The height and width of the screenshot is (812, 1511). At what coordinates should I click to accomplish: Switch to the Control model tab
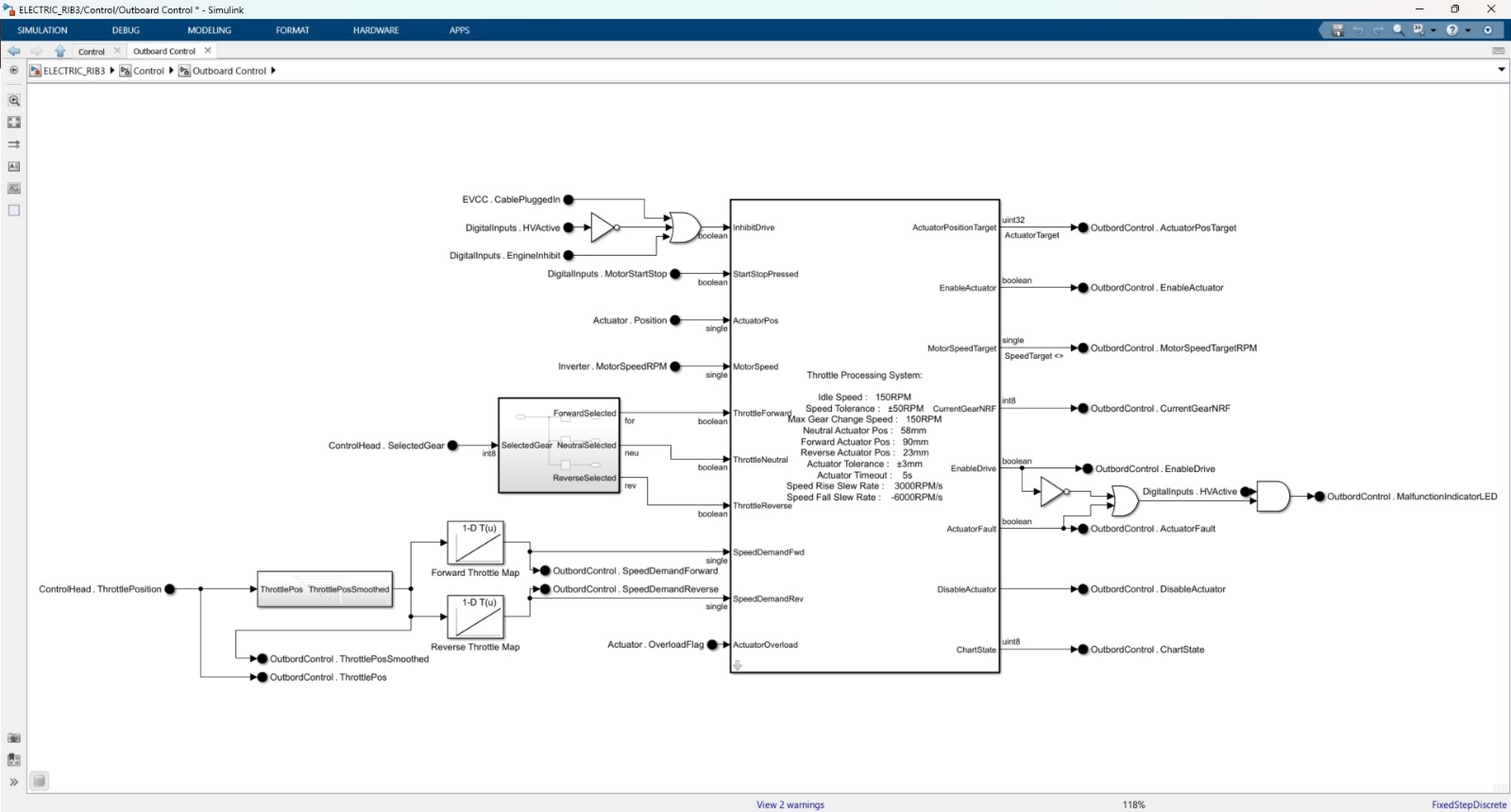[x=92, y=52]
